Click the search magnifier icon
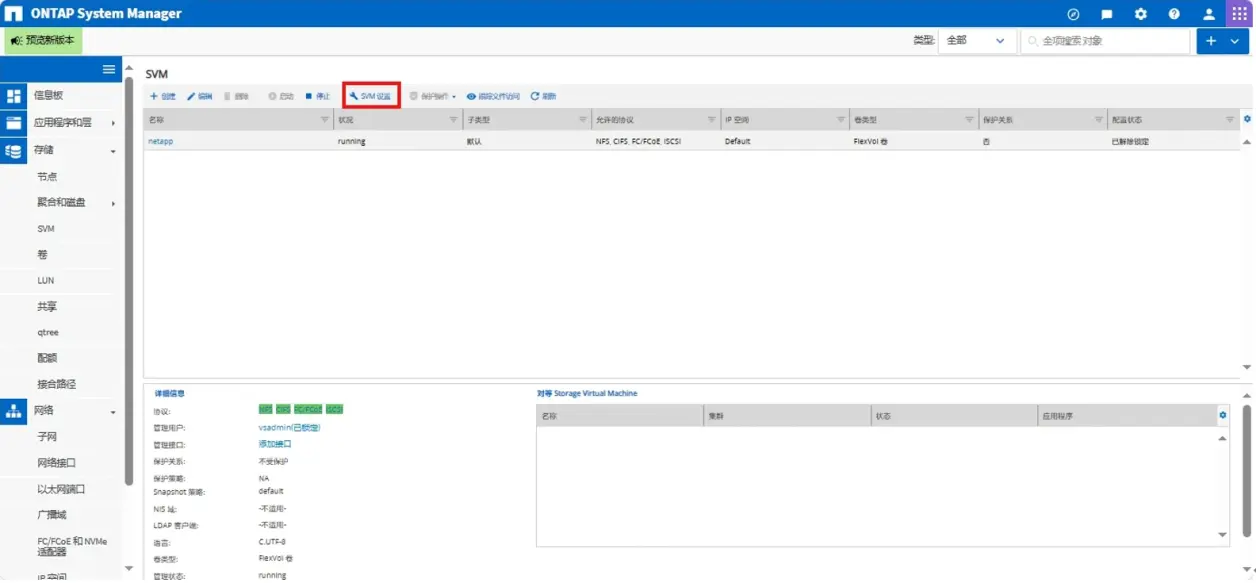 [1033, 41]
